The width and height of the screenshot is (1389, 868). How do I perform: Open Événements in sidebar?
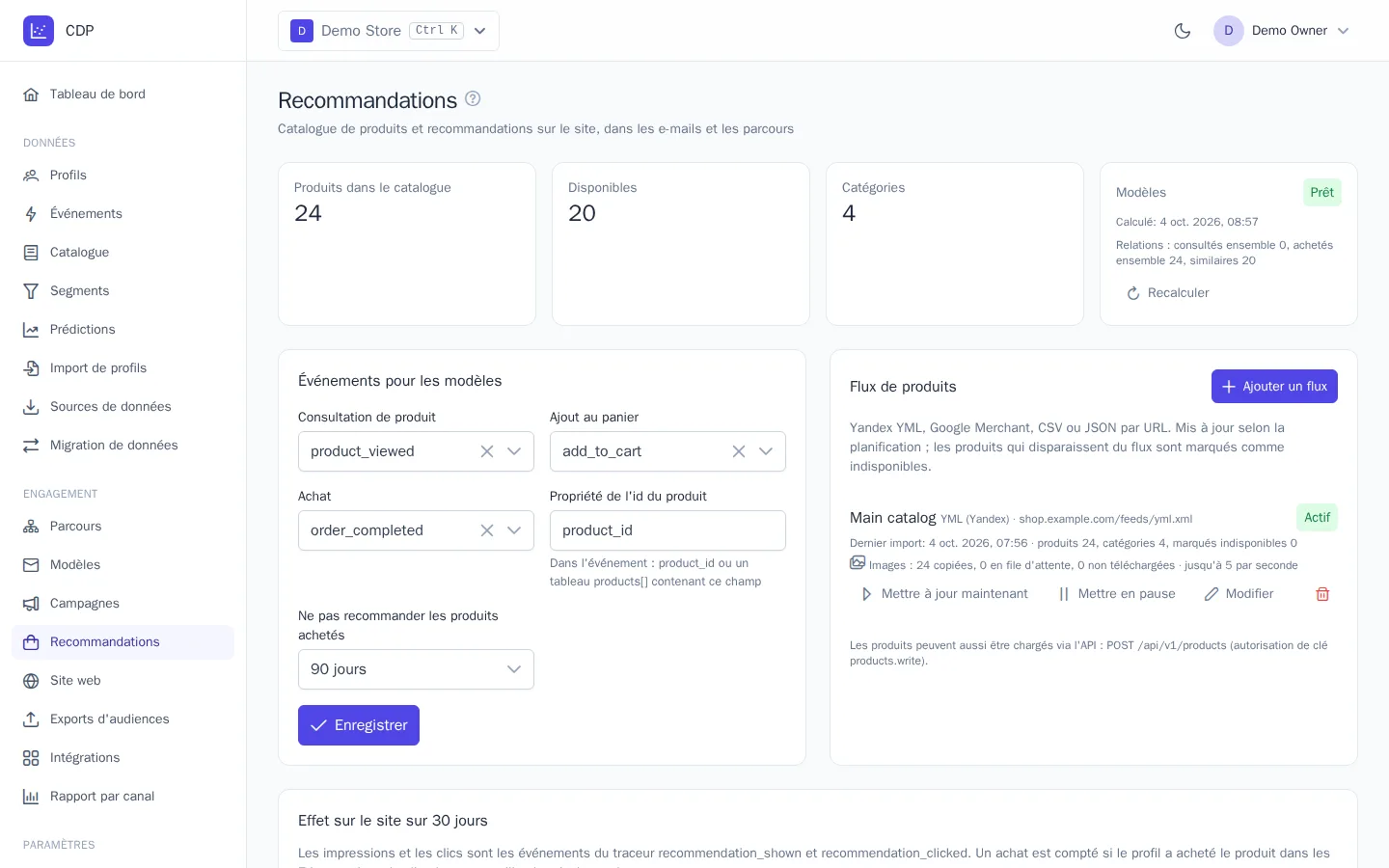(x=123, y=214)
